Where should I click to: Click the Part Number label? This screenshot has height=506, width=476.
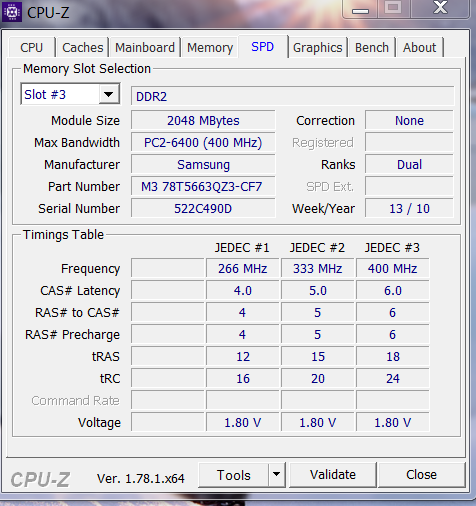click(x=84, y=187)
